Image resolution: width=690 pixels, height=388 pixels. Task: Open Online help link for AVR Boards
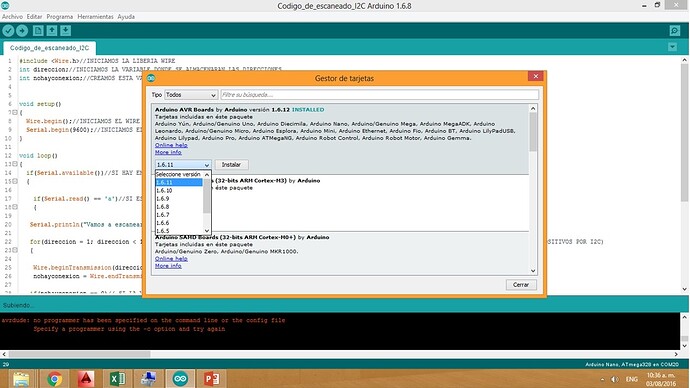171,145
